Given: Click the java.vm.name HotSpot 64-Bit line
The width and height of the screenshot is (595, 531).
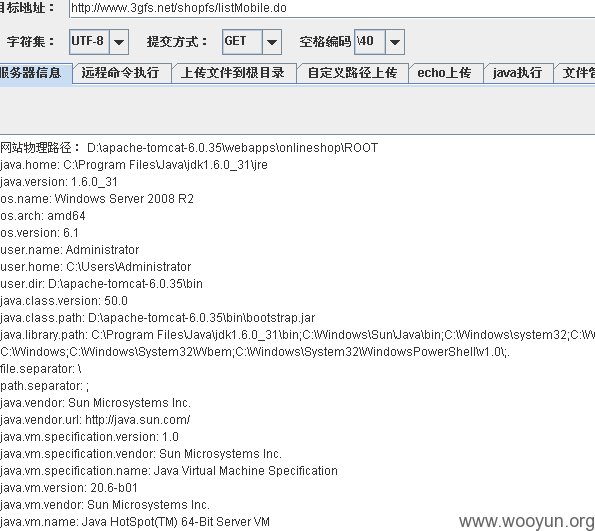Looking at the screenshot, I should 135,522.
